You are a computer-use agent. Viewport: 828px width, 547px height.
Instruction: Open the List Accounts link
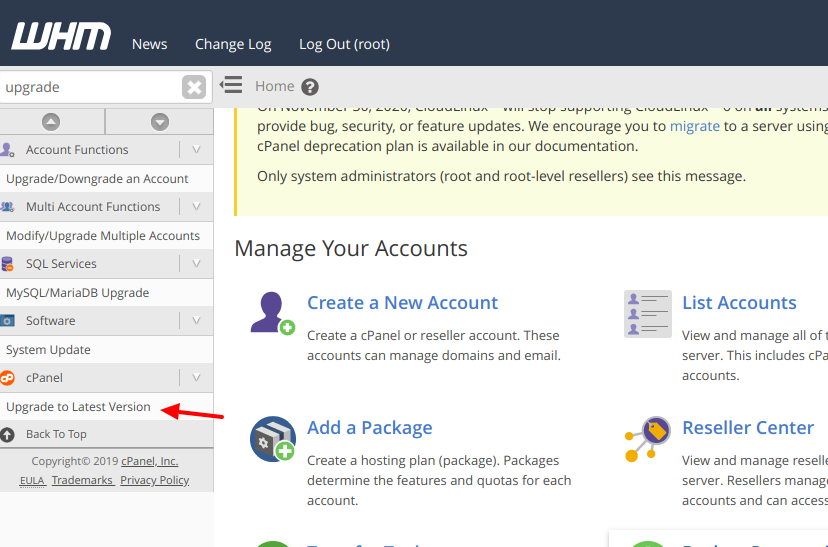pyautogui.click(x=739, y=303)
